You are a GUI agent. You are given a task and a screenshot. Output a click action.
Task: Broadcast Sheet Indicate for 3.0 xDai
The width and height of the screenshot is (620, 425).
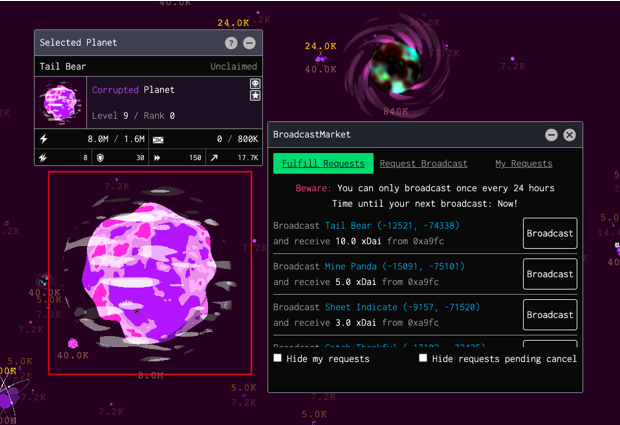tap(550, 315)
